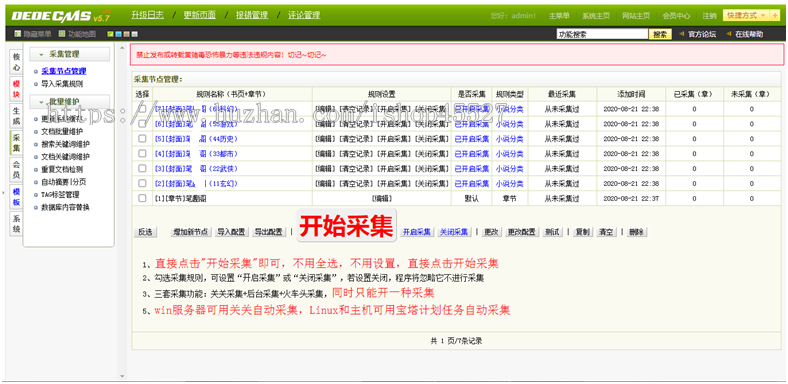Image resolution: width=788 pixels, height=384 pixels.
Task: Tick the checkbox for rule [3] 22武侠
Action: pos(142,169)
